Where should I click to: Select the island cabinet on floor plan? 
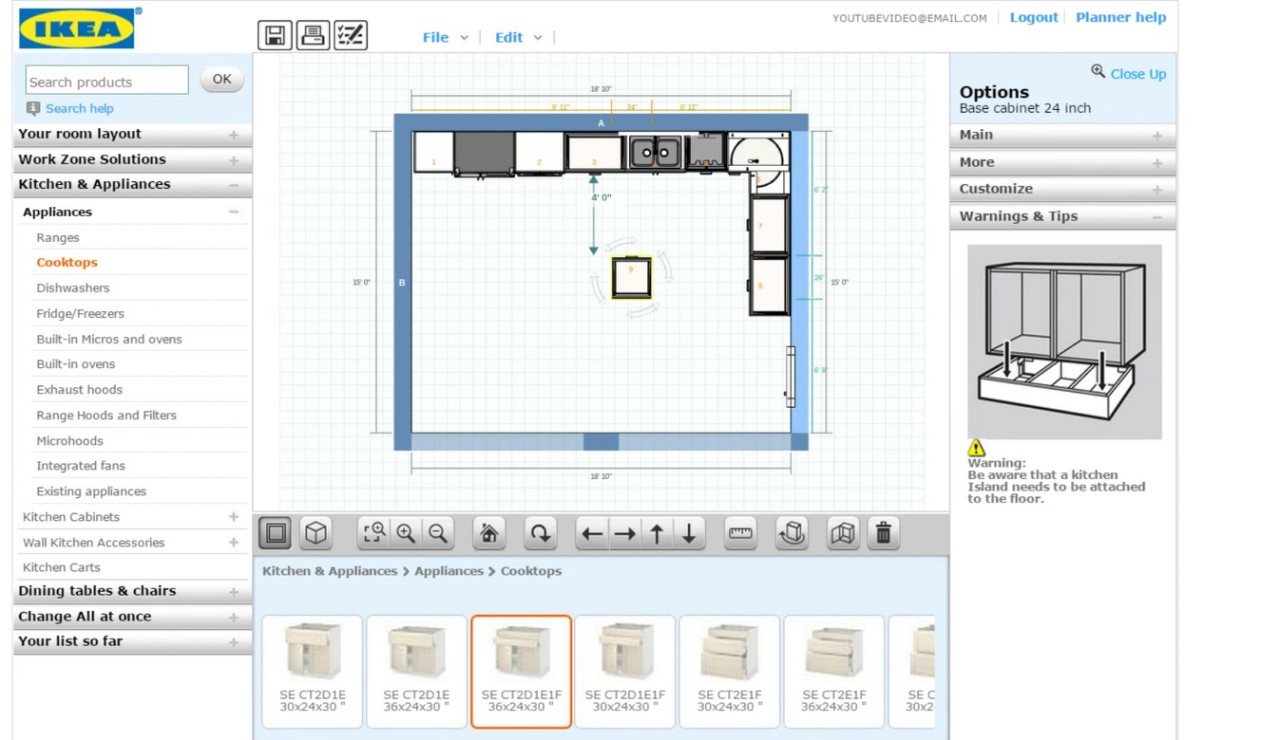click(x=631, y=277)
